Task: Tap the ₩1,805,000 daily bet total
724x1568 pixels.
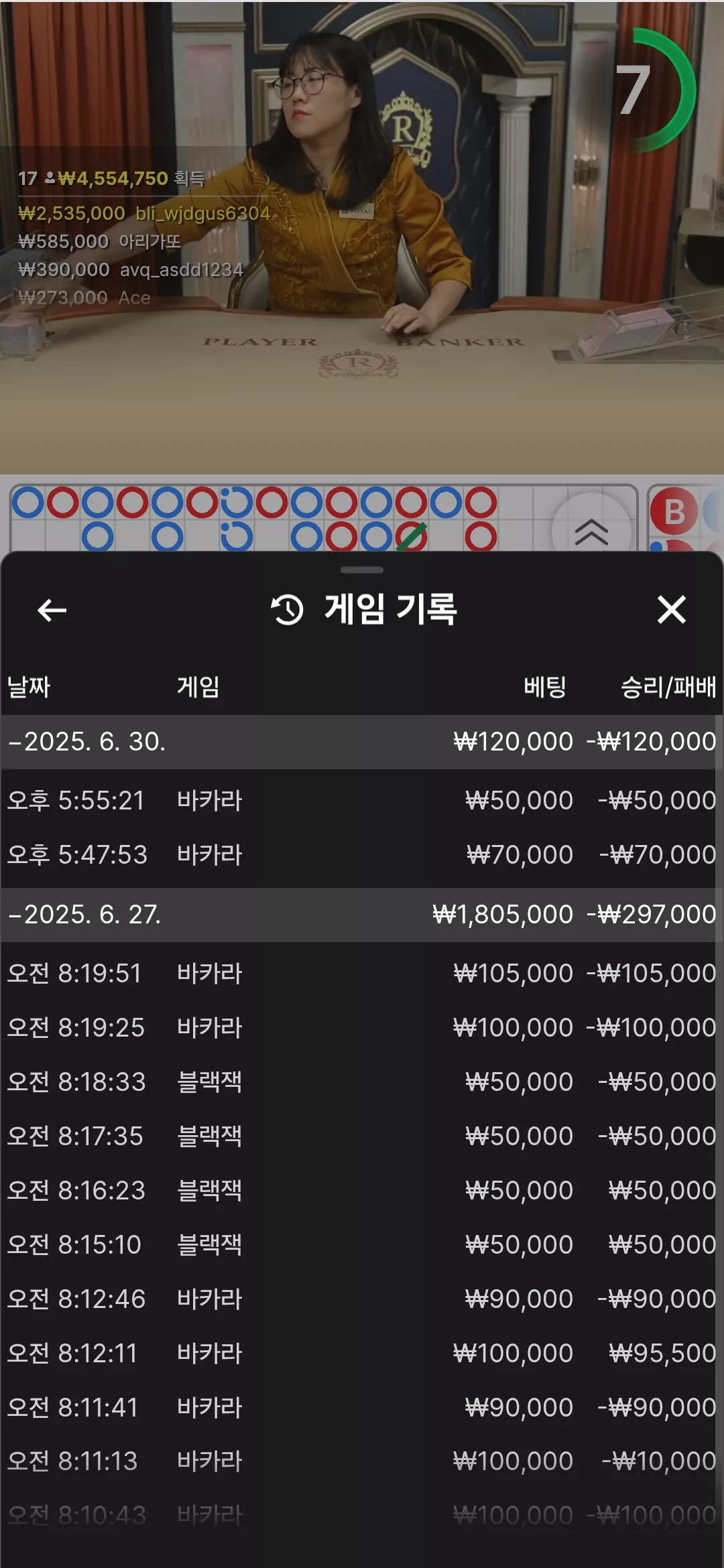Action: 503,915
